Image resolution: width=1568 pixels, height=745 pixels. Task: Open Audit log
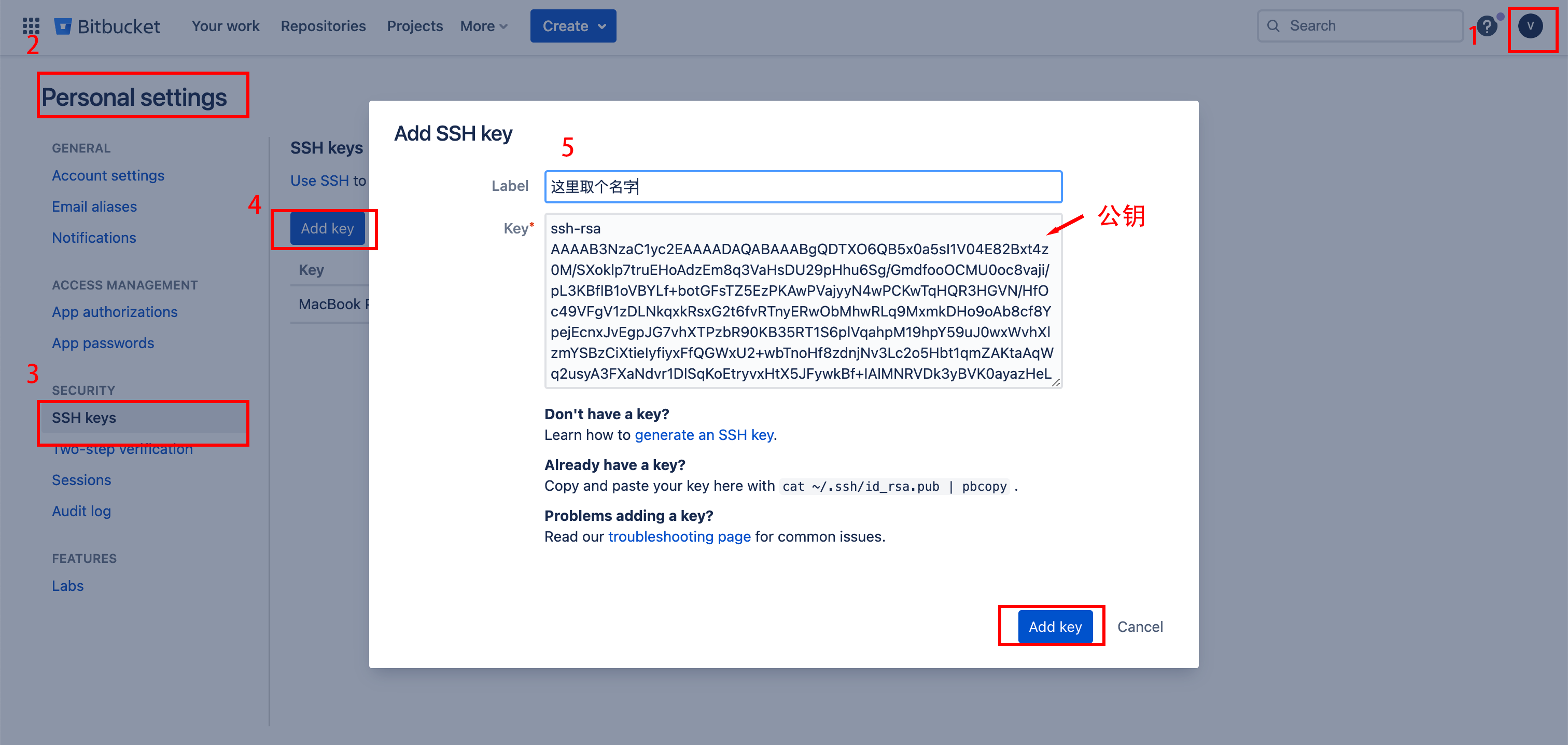81,511
